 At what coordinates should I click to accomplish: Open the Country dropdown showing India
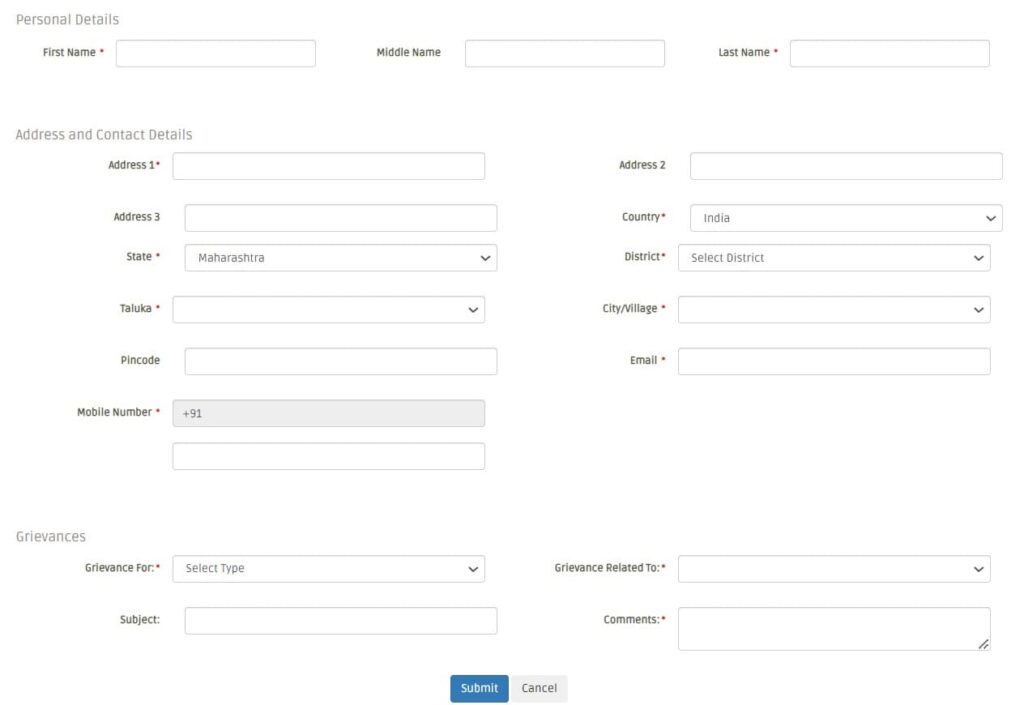tap(845, 218)
